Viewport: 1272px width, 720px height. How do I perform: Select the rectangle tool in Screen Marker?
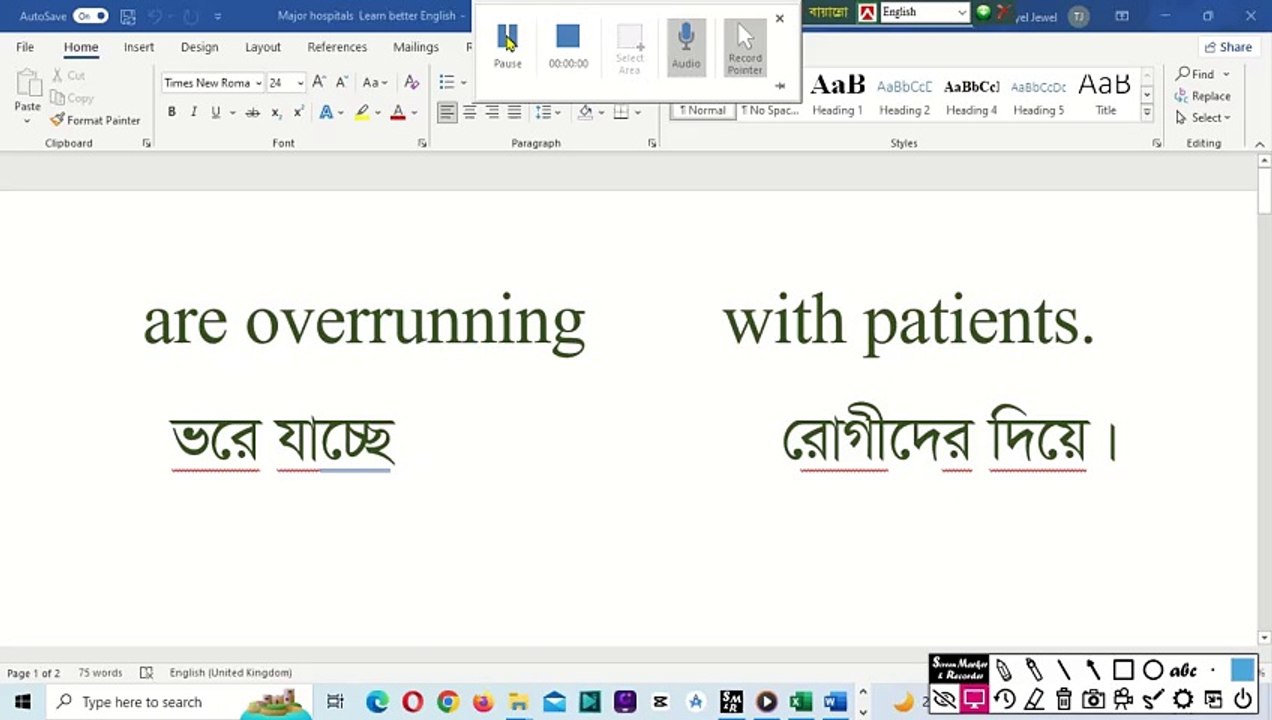tap(1123, 670)
